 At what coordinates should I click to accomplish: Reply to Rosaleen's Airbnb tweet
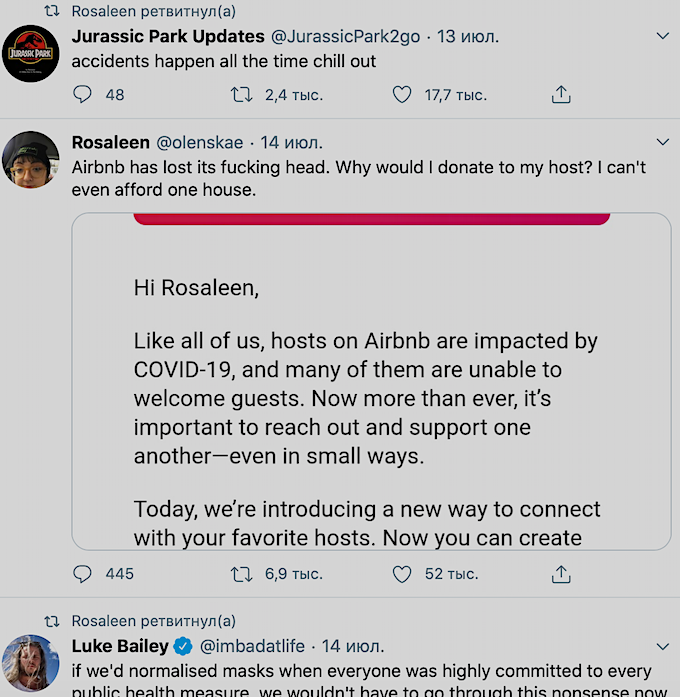(x=84, y=574)
